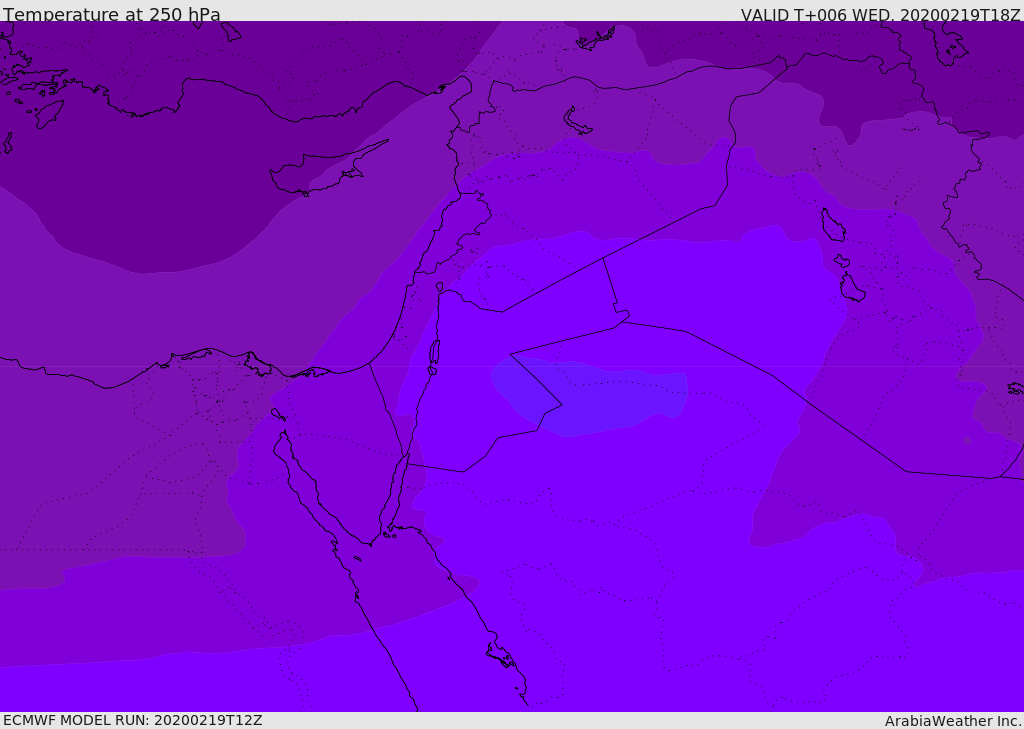Click the 'ArabiaWeather Inc' credit text
The height and width of the screenshot is (729, 1024).
point(953,721)
